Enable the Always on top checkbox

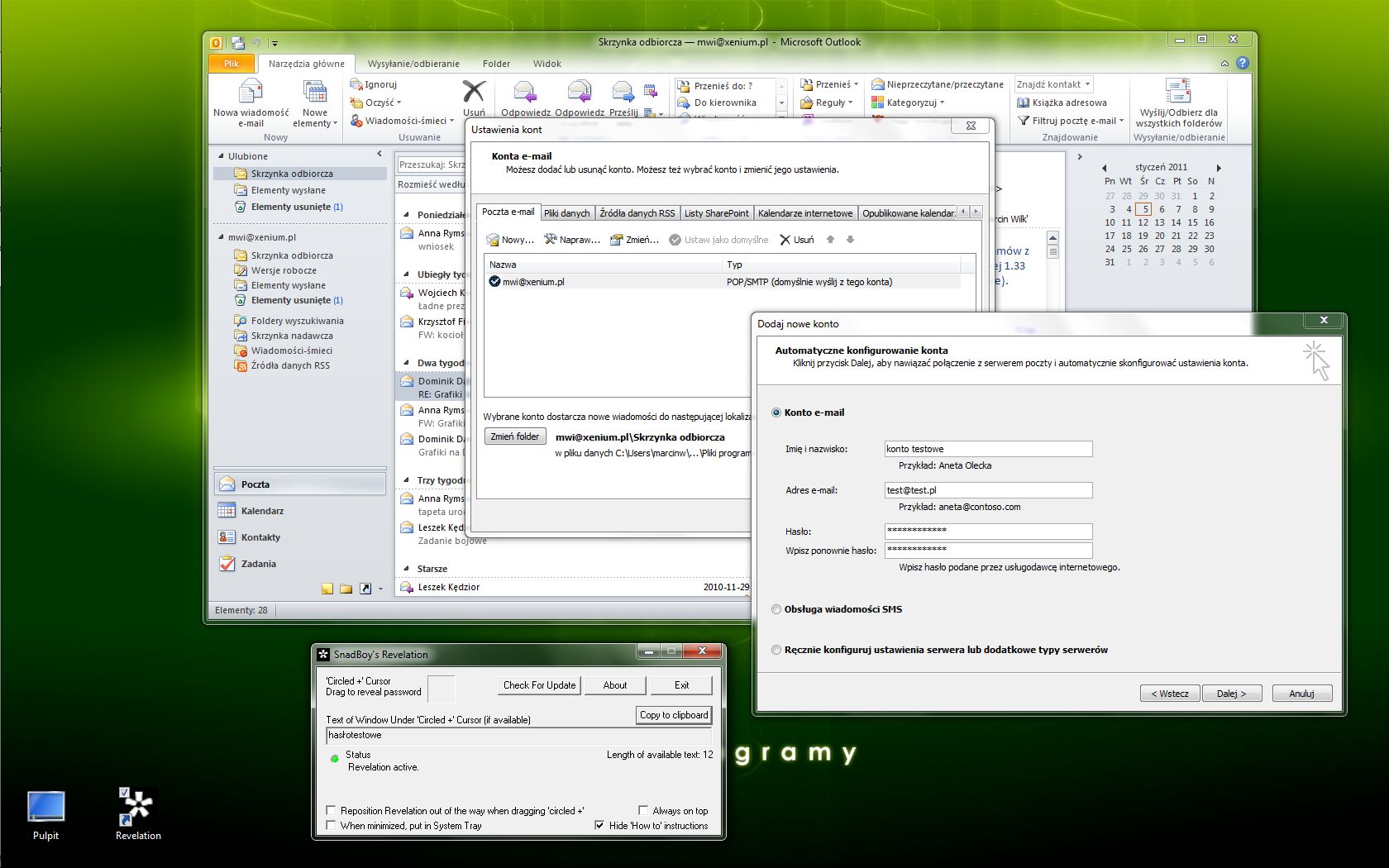(x=643, y=811)
